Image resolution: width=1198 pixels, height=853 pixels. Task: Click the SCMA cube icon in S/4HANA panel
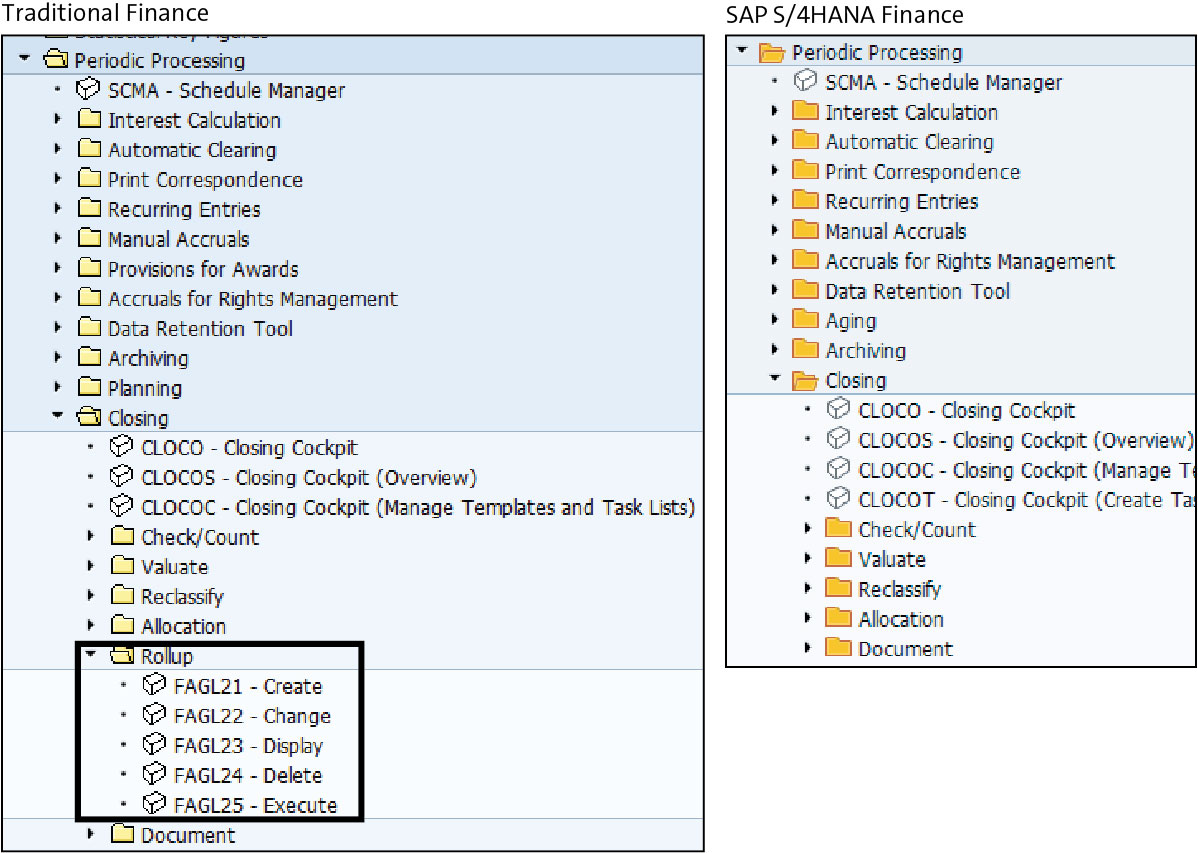805,81
